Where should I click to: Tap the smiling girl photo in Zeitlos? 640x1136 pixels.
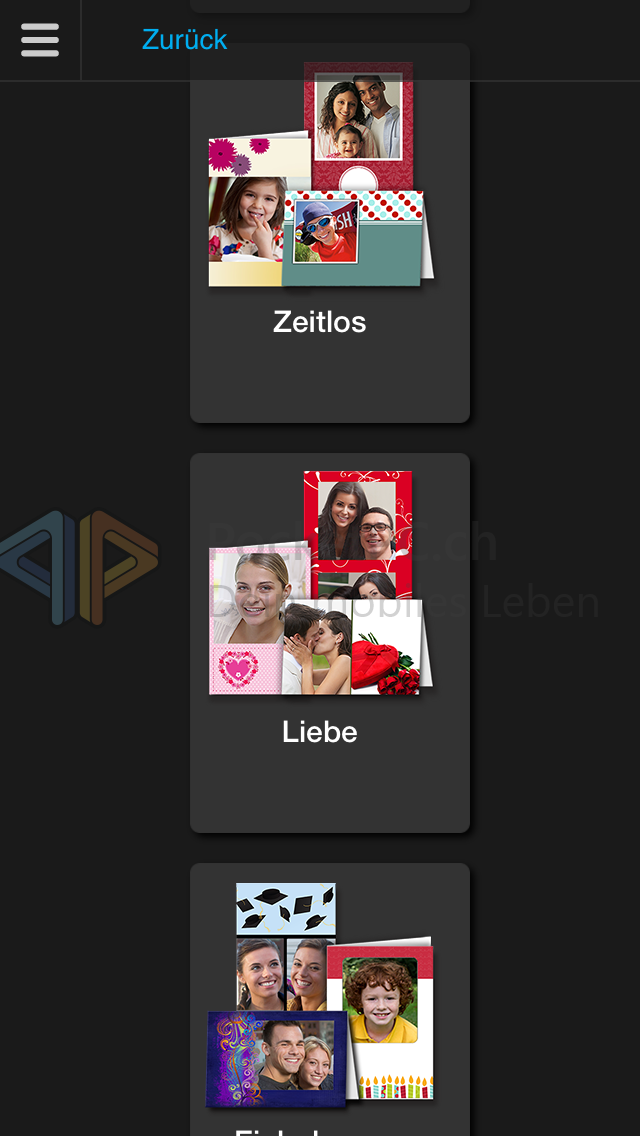tap(246, 220)
